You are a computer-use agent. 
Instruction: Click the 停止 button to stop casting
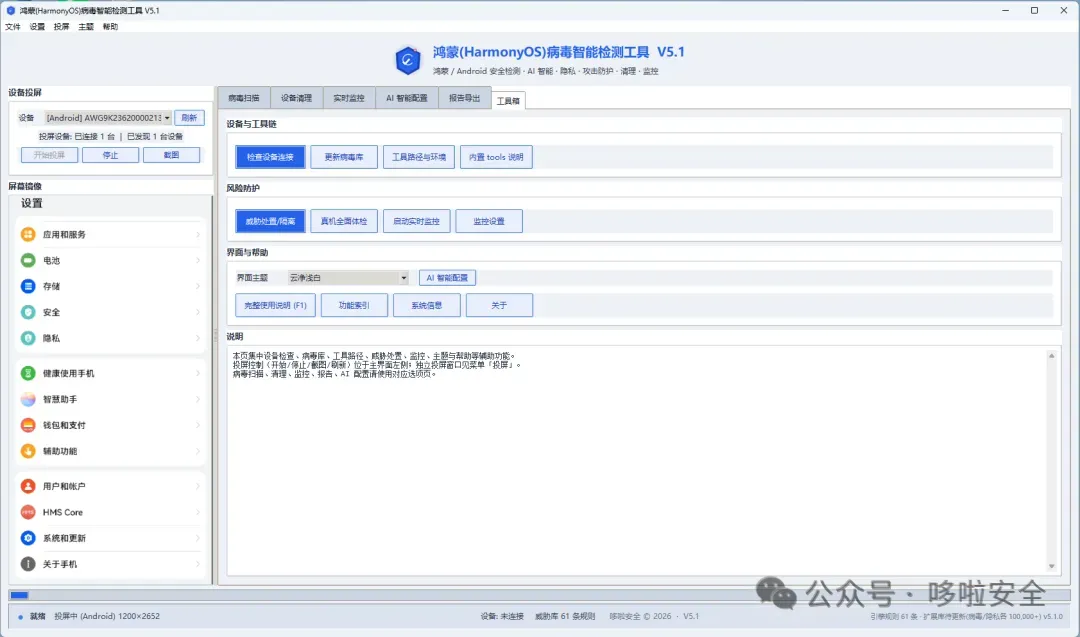pyautogui.click(x=110, y=155)
